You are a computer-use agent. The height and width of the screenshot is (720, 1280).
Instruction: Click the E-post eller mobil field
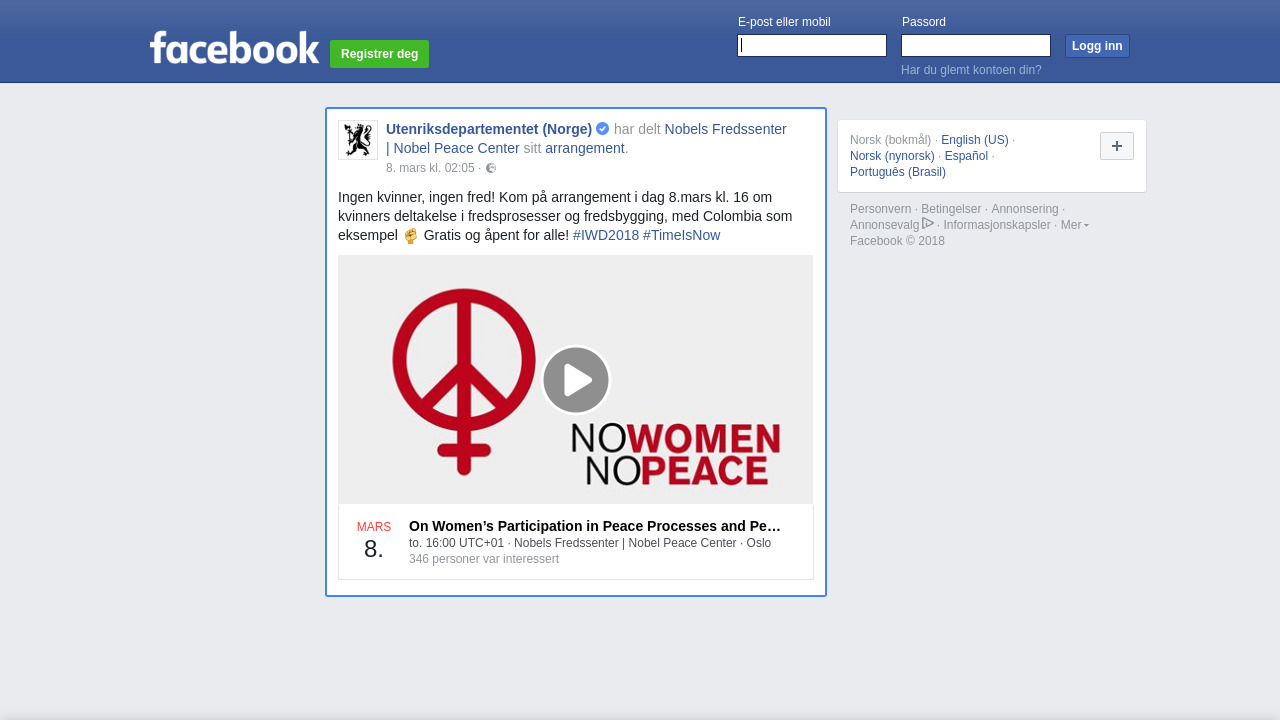pos(812,46)
